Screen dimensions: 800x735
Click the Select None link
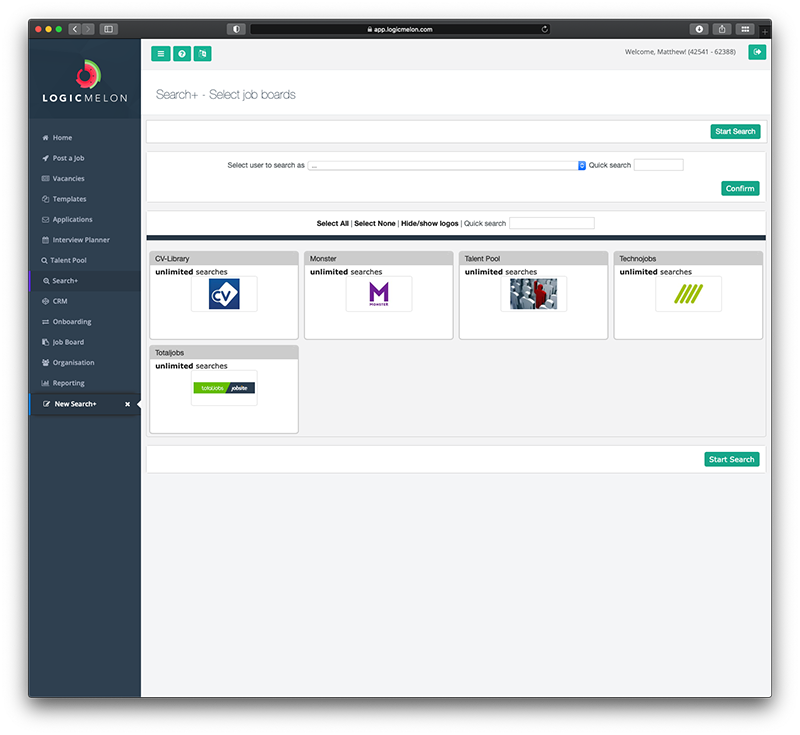(375, 223)
